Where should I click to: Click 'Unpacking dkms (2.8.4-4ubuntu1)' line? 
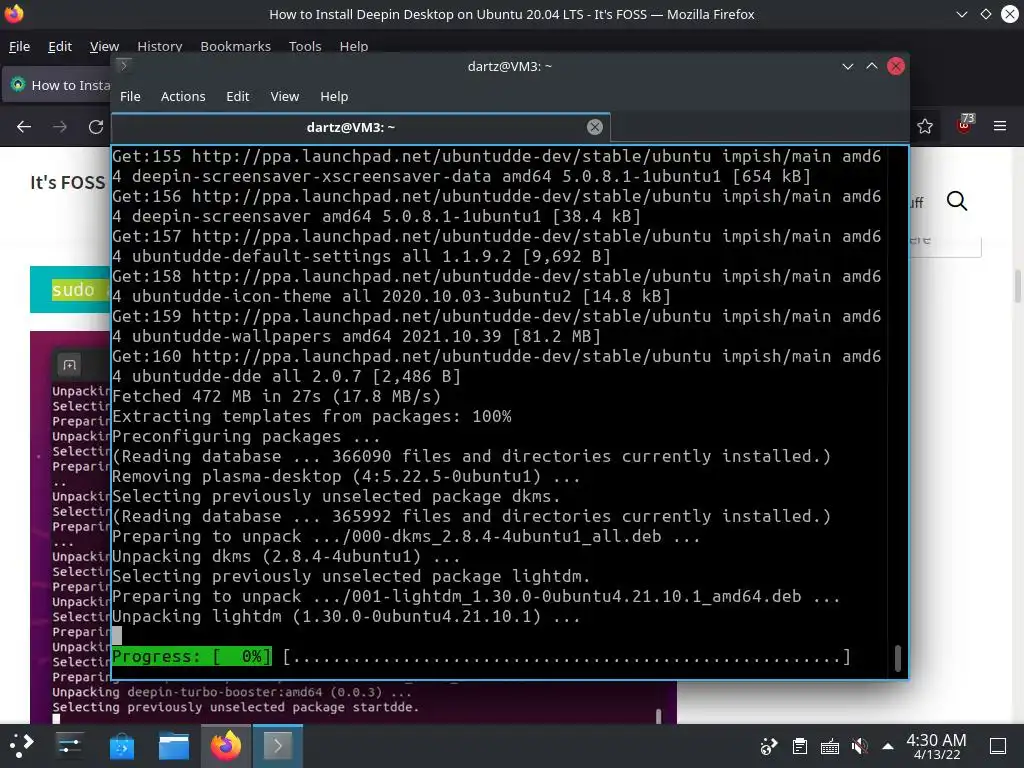click(x=286, y=556)
